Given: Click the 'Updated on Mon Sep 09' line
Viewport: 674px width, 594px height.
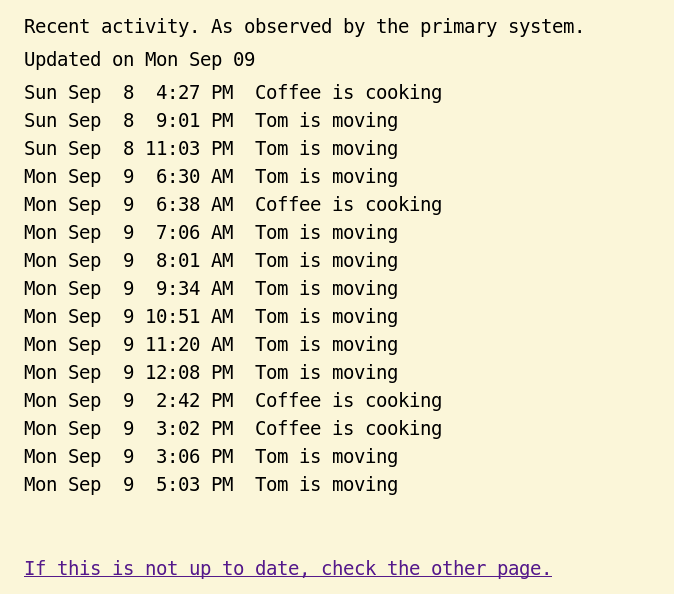Looking at the screenshot, I should 139,60.
